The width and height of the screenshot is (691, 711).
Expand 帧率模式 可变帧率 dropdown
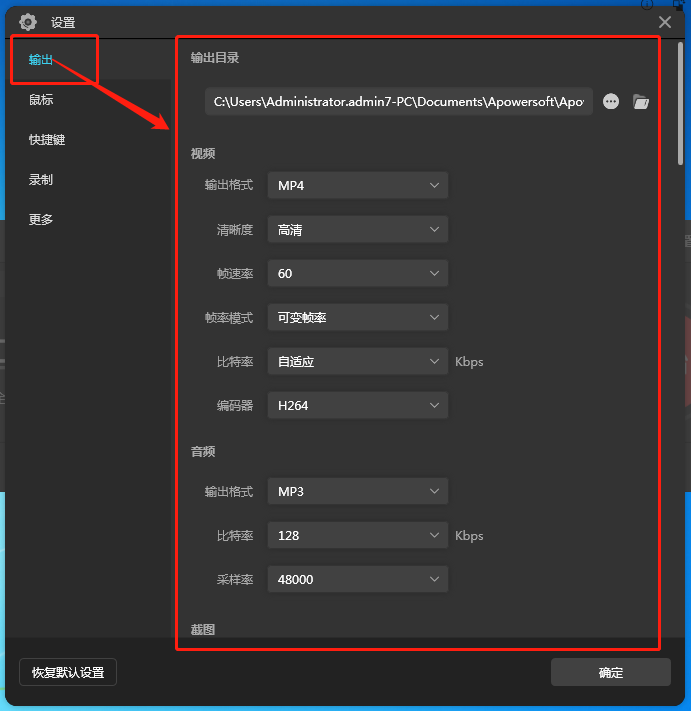tap(358, 317)
